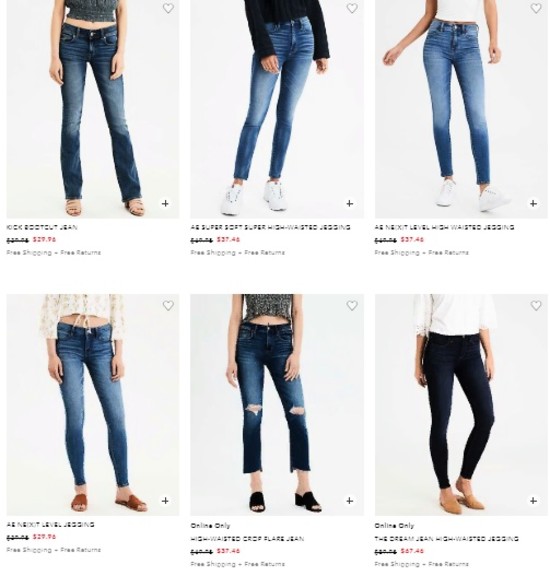Open the Kick Bootcut Jean product title link

42,227
